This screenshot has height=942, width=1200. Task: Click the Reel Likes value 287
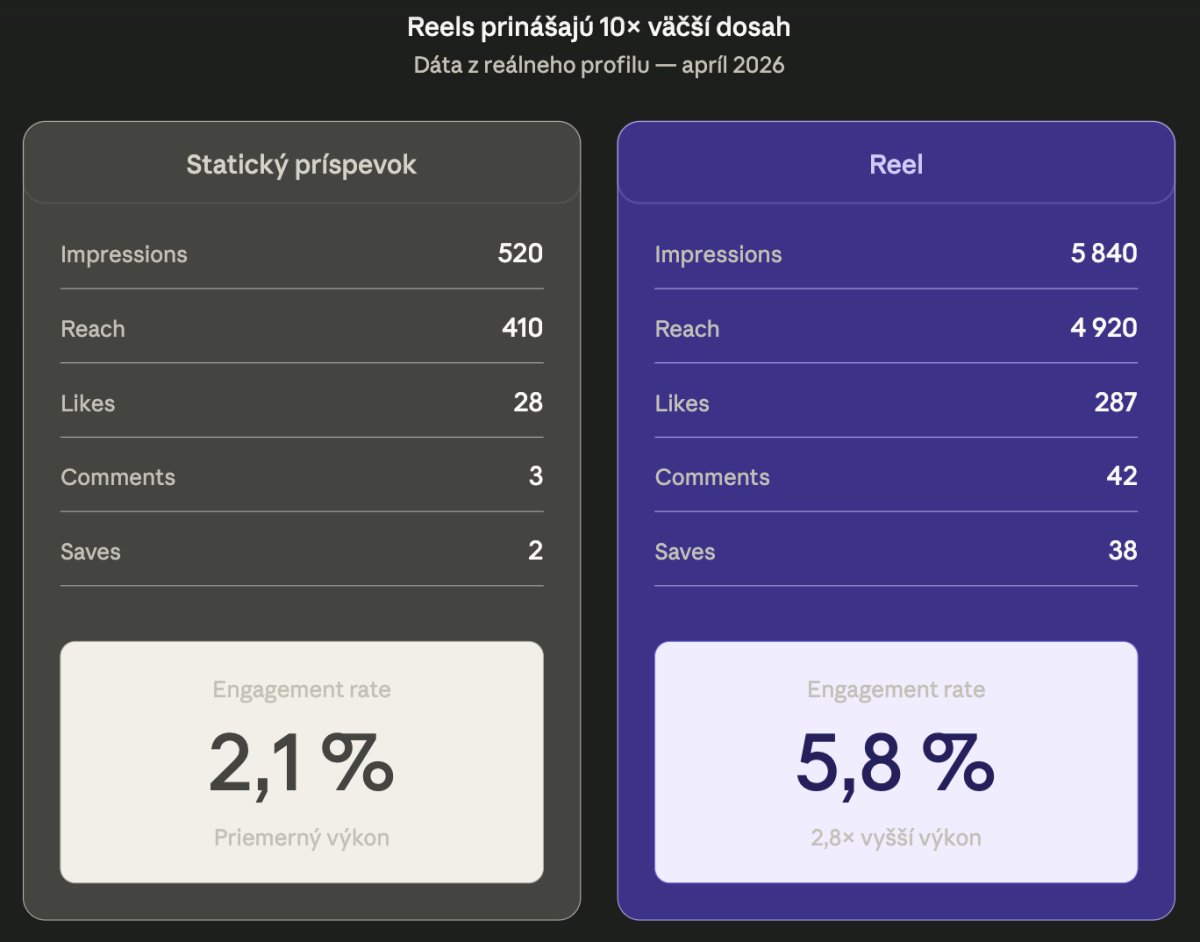(1115, 403)
